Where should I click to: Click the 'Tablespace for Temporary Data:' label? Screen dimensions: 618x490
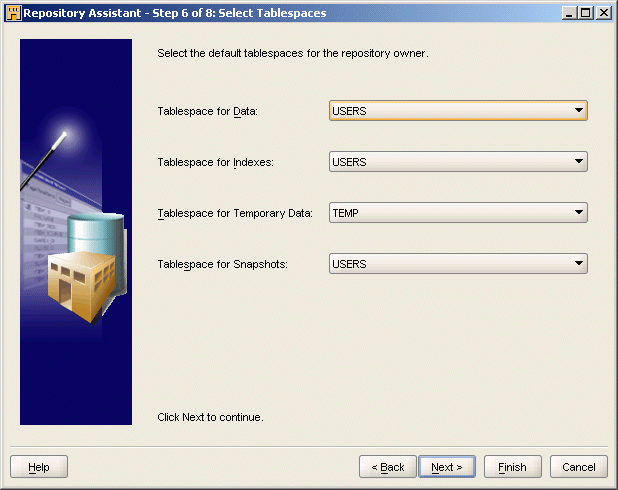[235, 213]
